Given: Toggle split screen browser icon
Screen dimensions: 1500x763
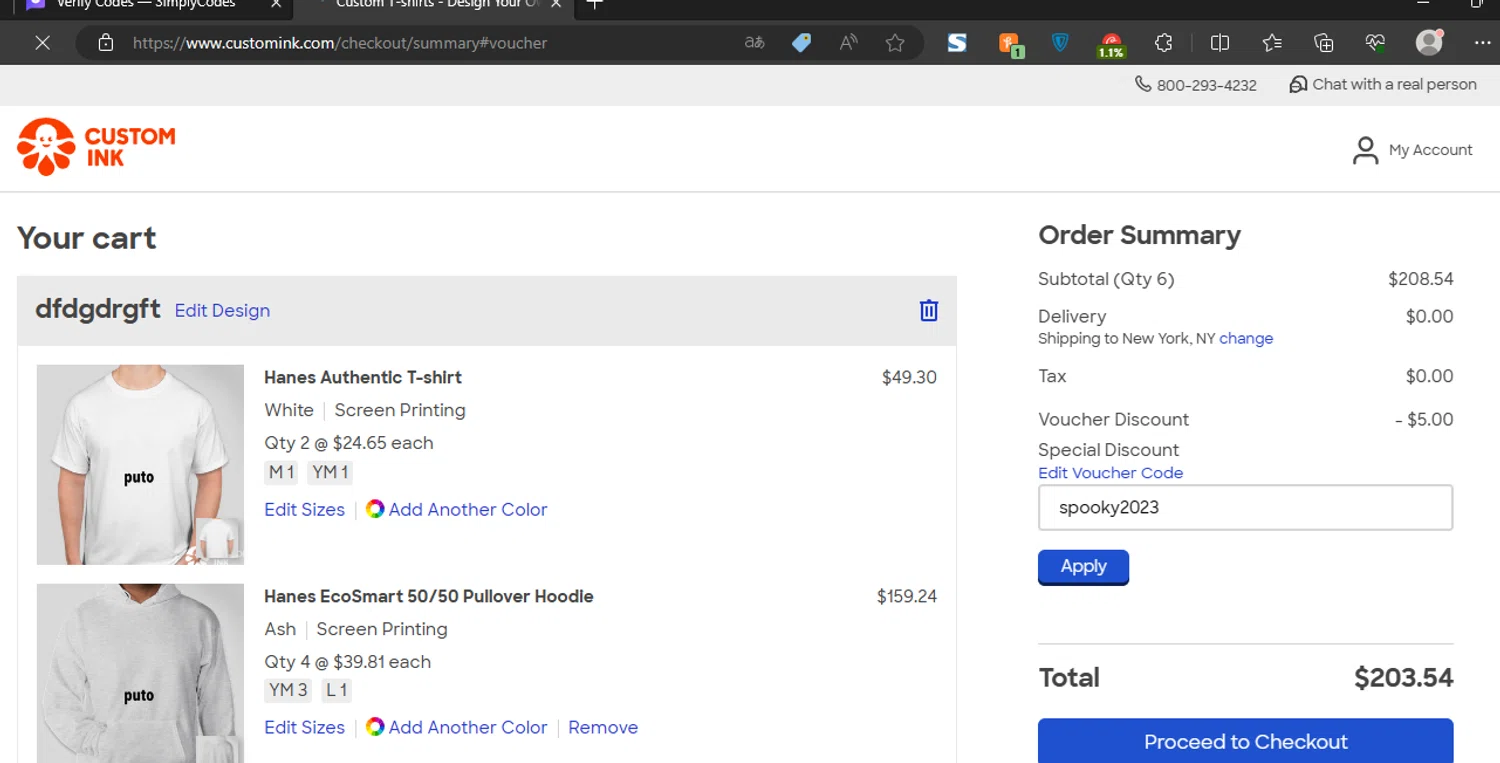Looking at the screenshot, I should pos(1220,43).
